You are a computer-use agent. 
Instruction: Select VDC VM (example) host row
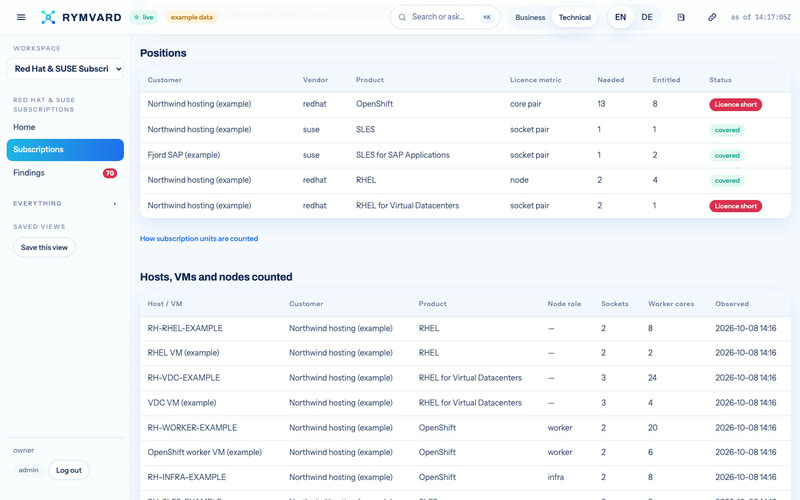[465, 403]
